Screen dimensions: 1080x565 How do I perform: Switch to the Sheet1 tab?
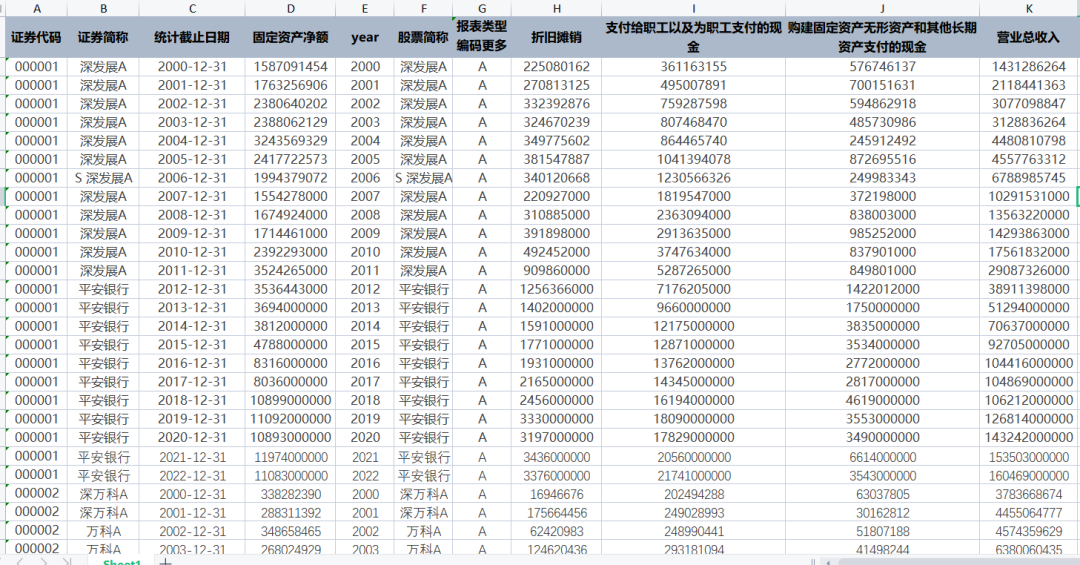click(122, 562)
